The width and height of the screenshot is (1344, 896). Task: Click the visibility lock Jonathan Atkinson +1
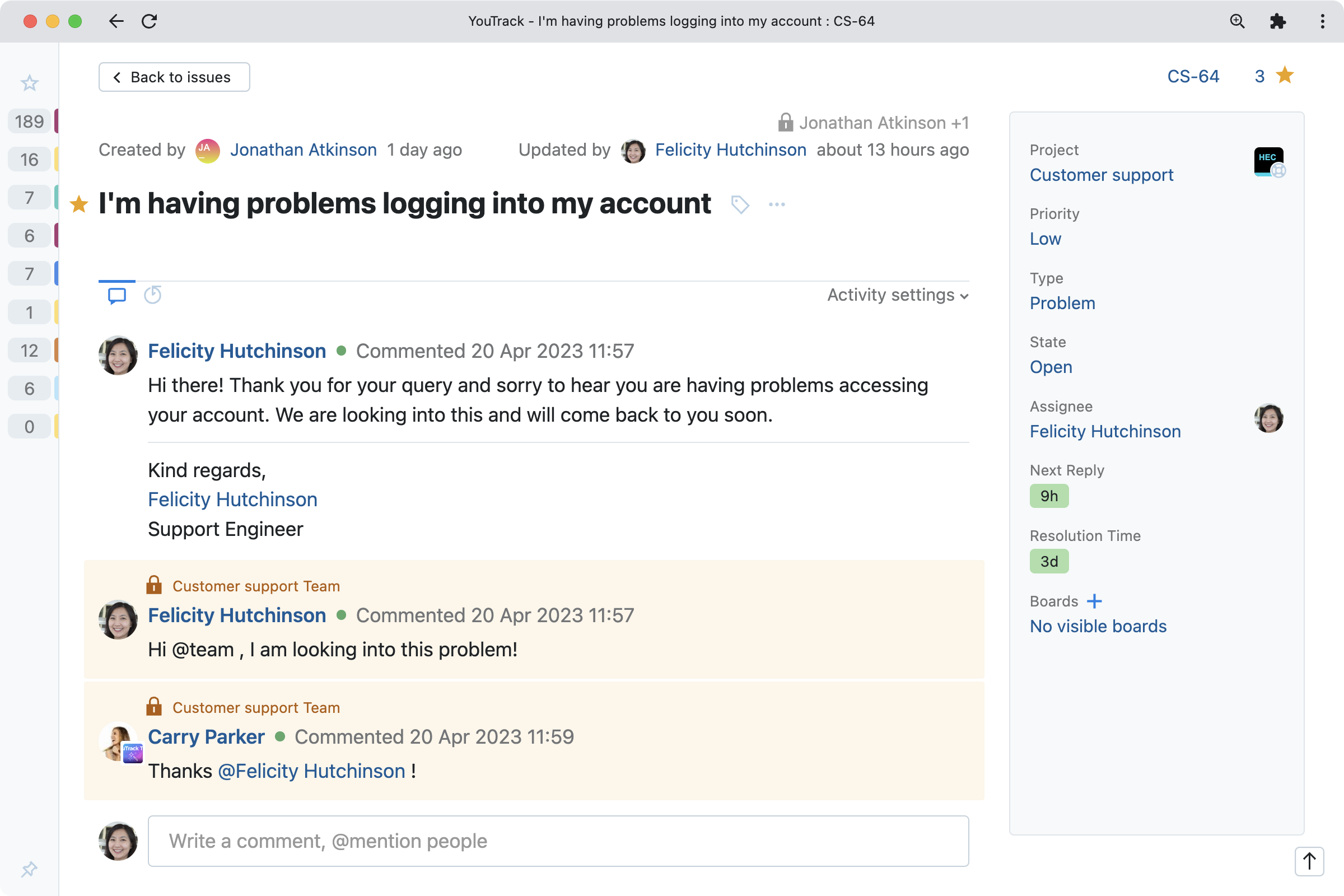(x=873, y=122)
